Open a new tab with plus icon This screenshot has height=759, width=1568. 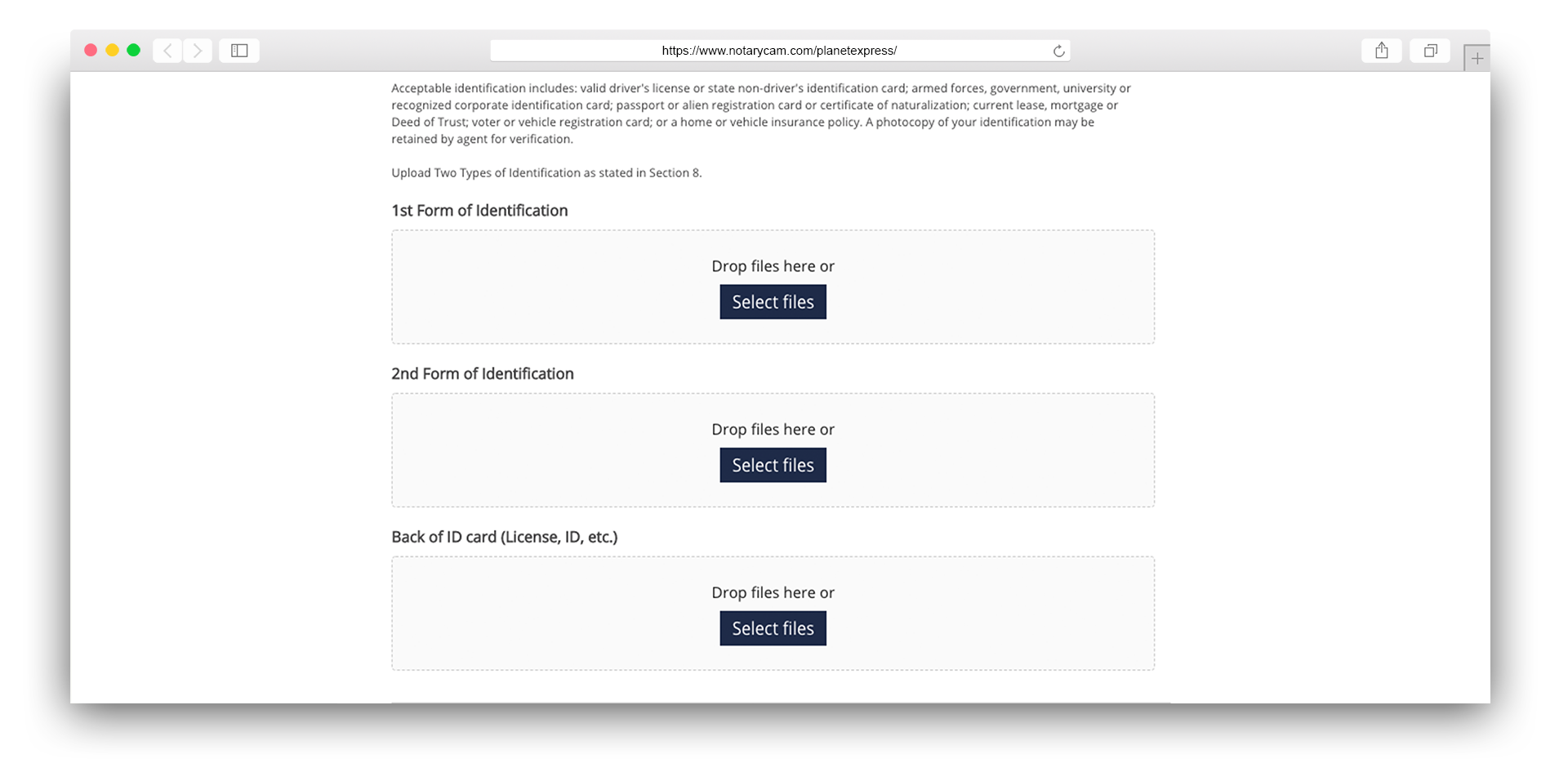(1477, 58)
